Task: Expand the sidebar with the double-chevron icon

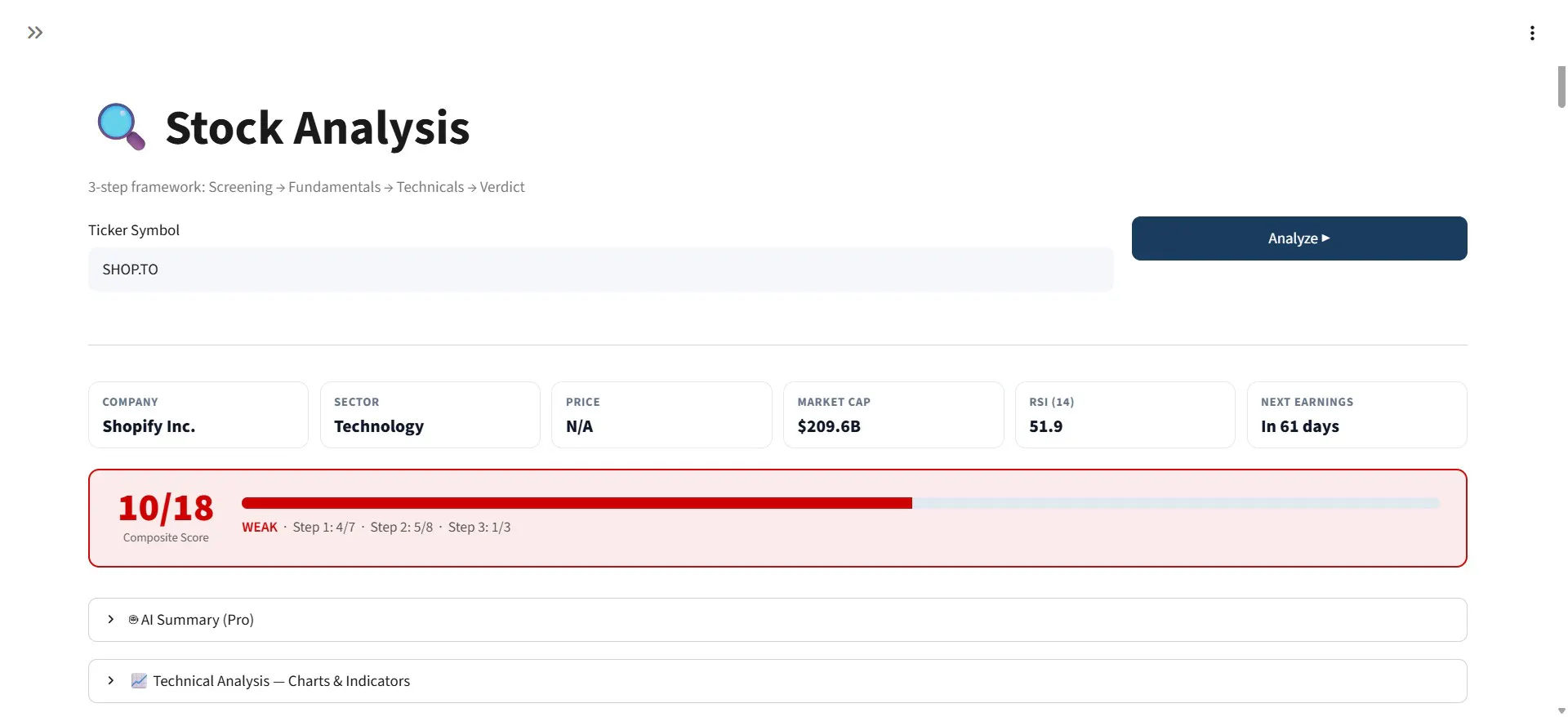Action: tap(35, 33)
